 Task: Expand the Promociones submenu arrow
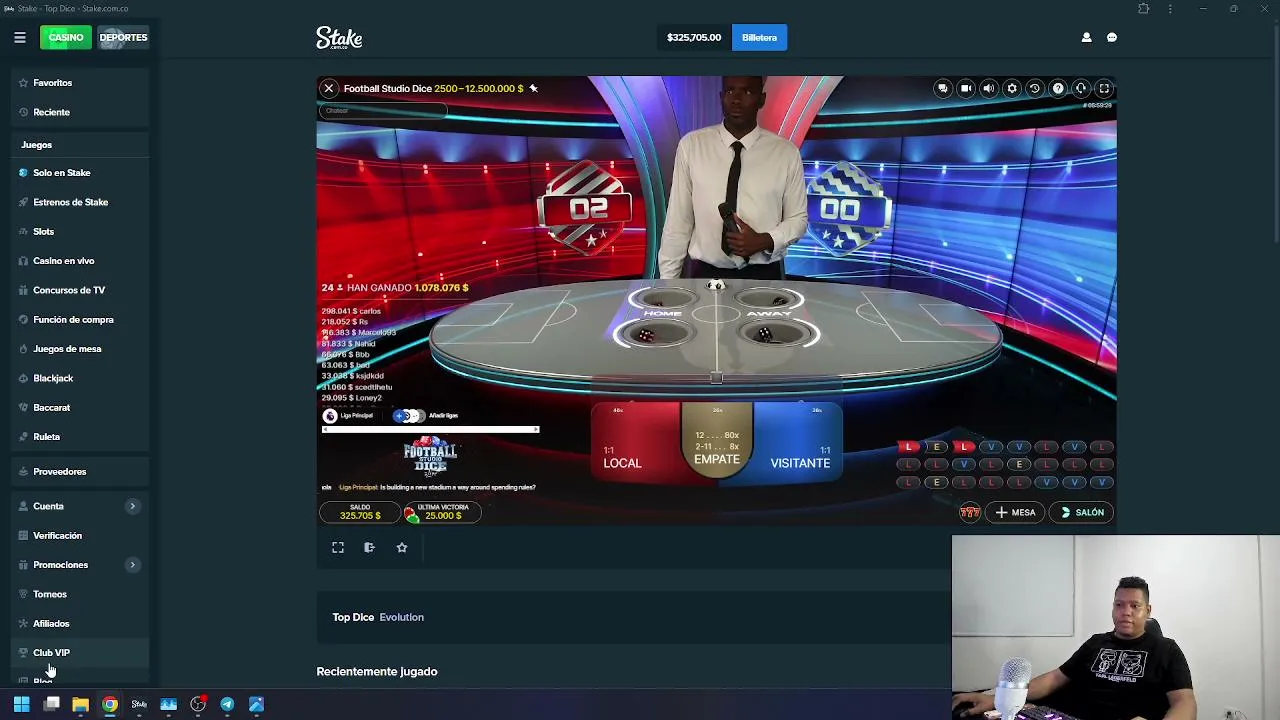[132, 565]
